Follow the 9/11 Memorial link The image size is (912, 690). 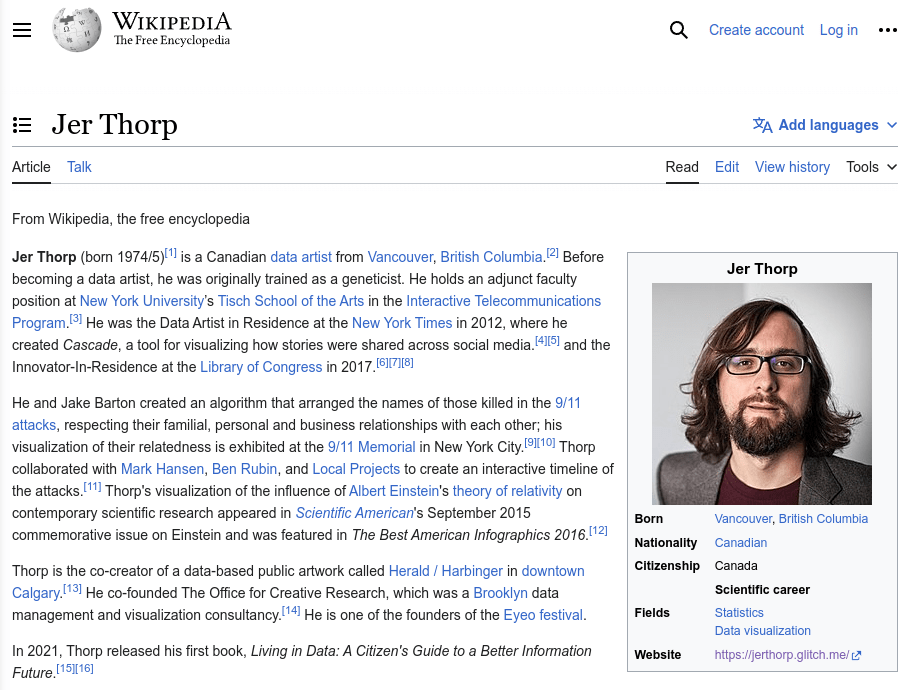372,447
